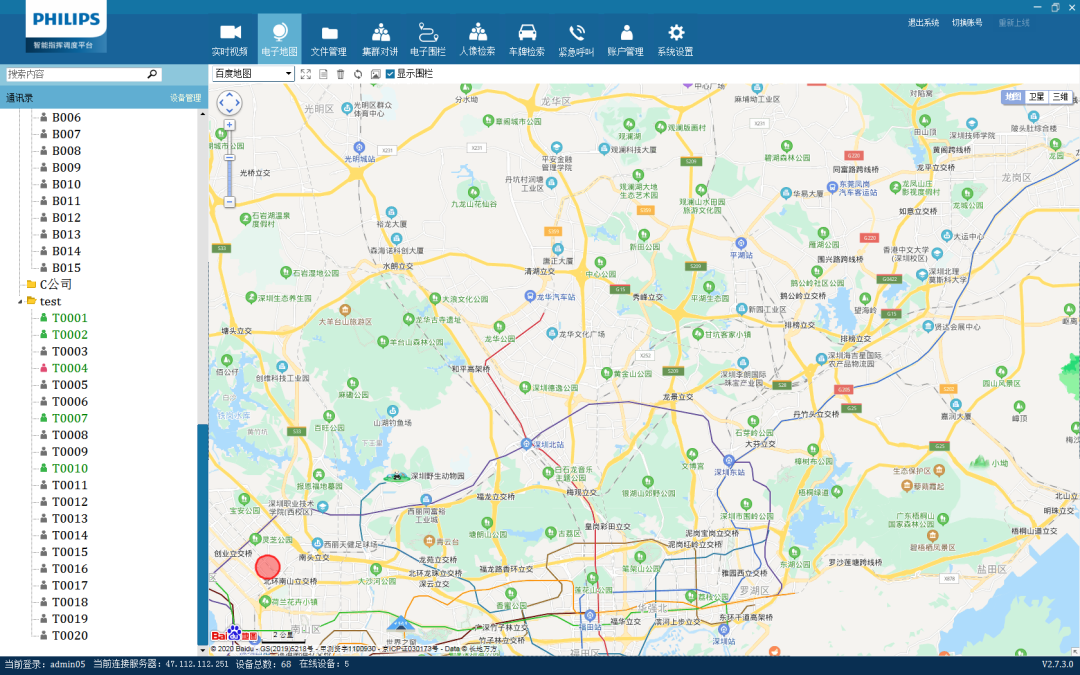Viewport: 1080px width, 675px height.
Task: Uncheck the 显示围栏 show fence checkbox
Action: 390,74
